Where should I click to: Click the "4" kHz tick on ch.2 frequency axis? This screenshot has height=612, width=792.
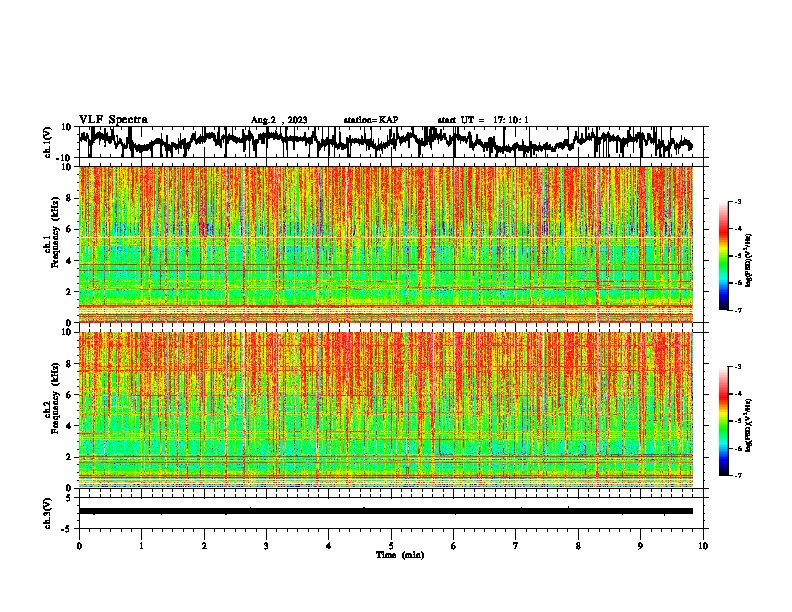tap(71, 426)
